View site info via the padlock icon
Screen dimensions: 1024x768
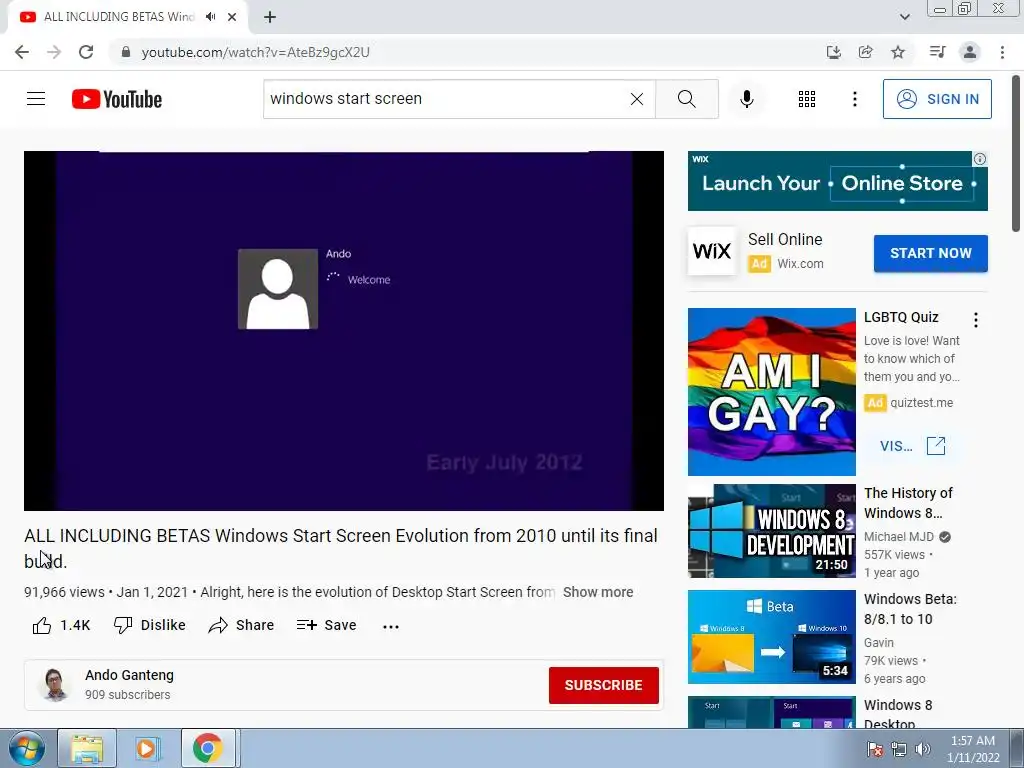126,52
